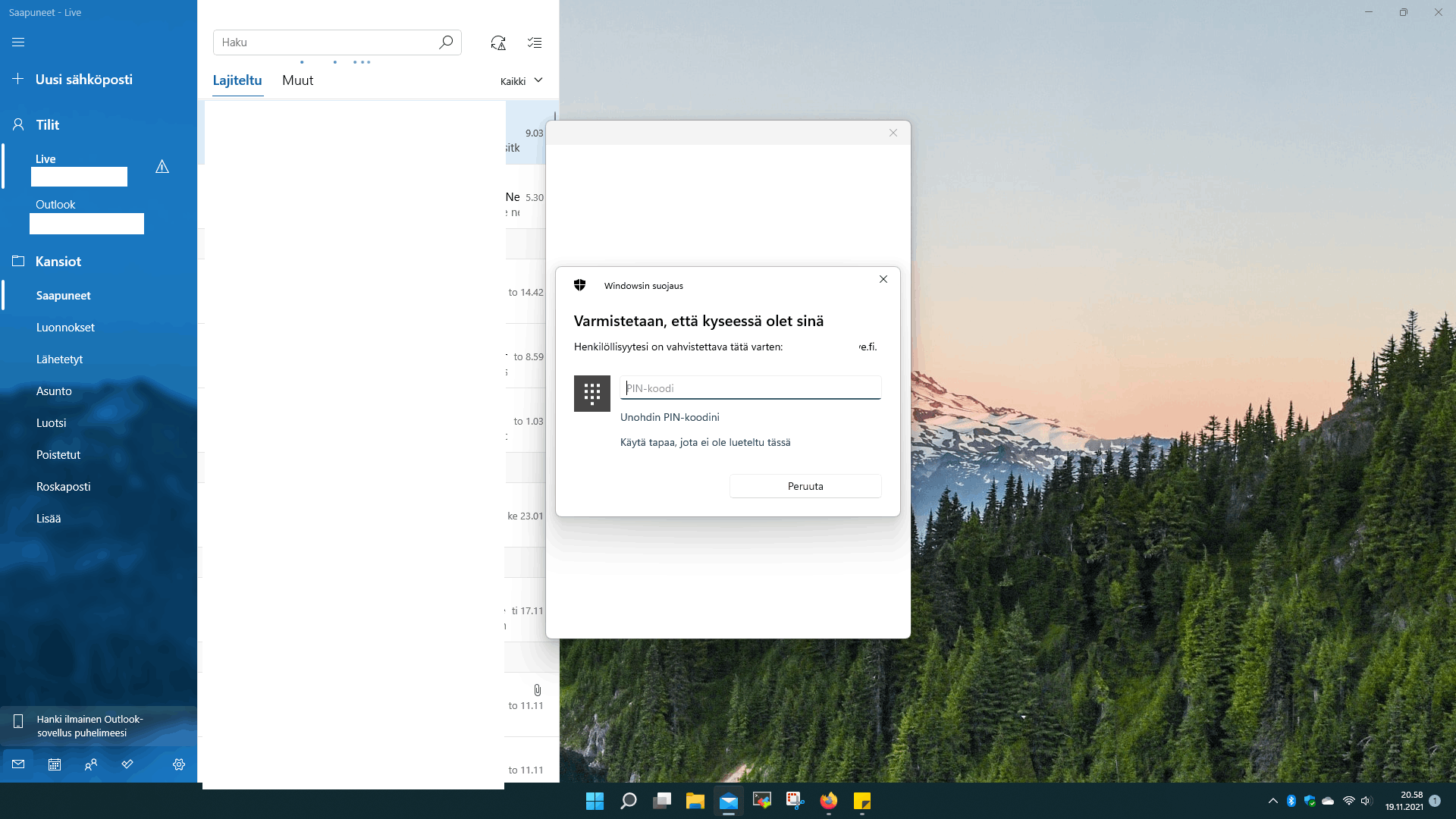Click Hanki ilmainen Outlook-sovellus banner
The height and width of the screenshot is (819, 1456).
pos(99,726)
